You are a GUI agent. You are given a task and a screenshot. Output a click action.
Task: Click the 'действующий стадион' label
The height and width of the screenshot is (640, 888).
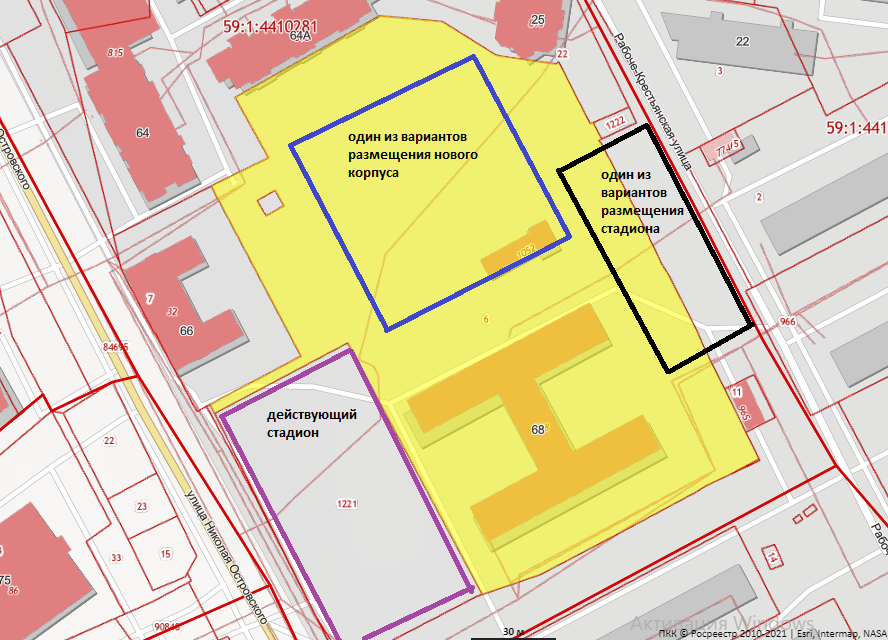click(311, 423)
